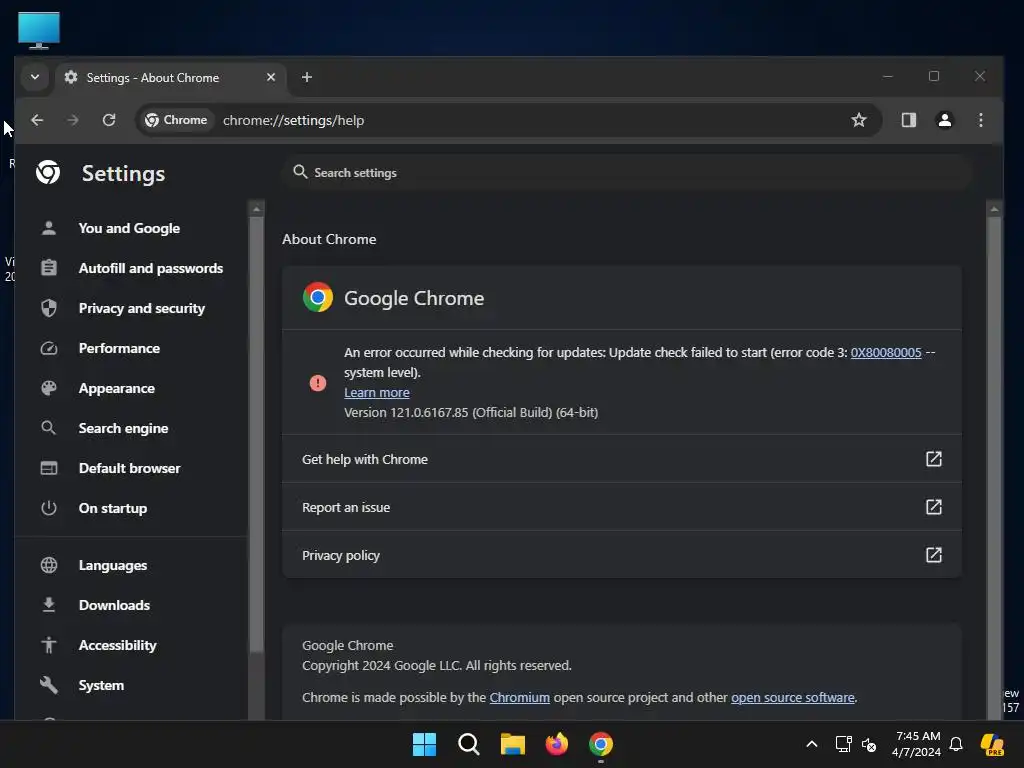This screenshot has height=768, width=1024.
Task: Click the muted volume tray icon
Action: (x=869, y=744)
